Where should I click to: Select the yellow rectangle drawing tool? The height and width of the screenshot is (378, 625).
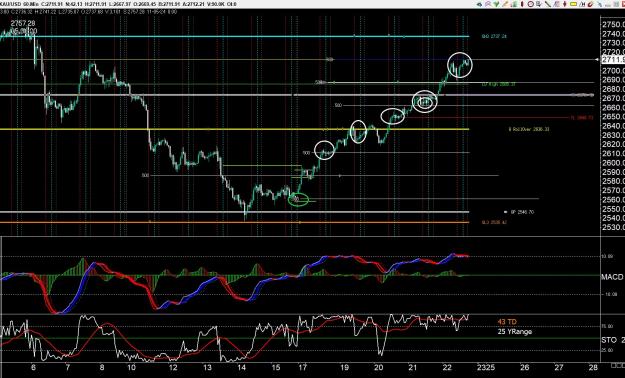[x=573, y=4]
